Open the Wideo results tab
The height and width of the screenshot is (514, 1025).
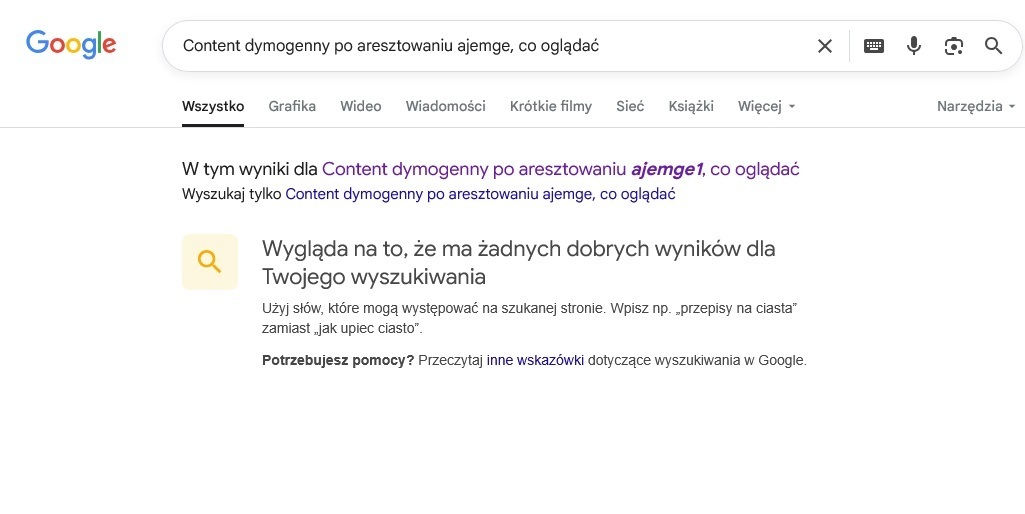(361, 106)
